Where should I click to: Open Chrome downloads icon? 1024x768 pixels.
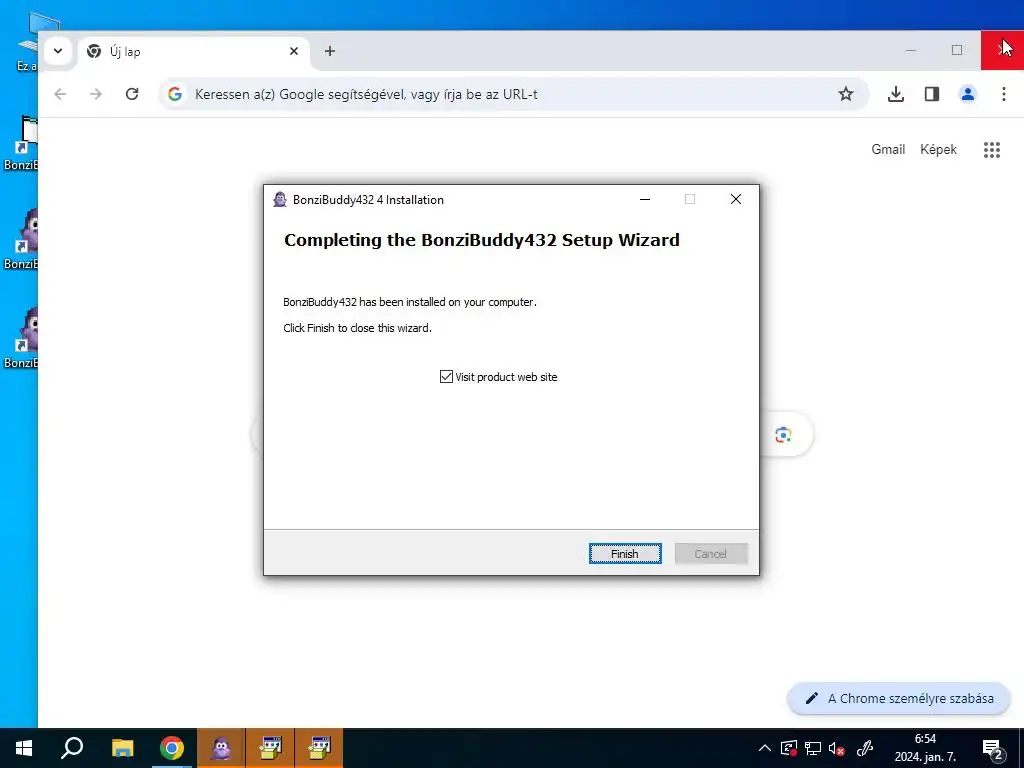[x=896, y=94]
